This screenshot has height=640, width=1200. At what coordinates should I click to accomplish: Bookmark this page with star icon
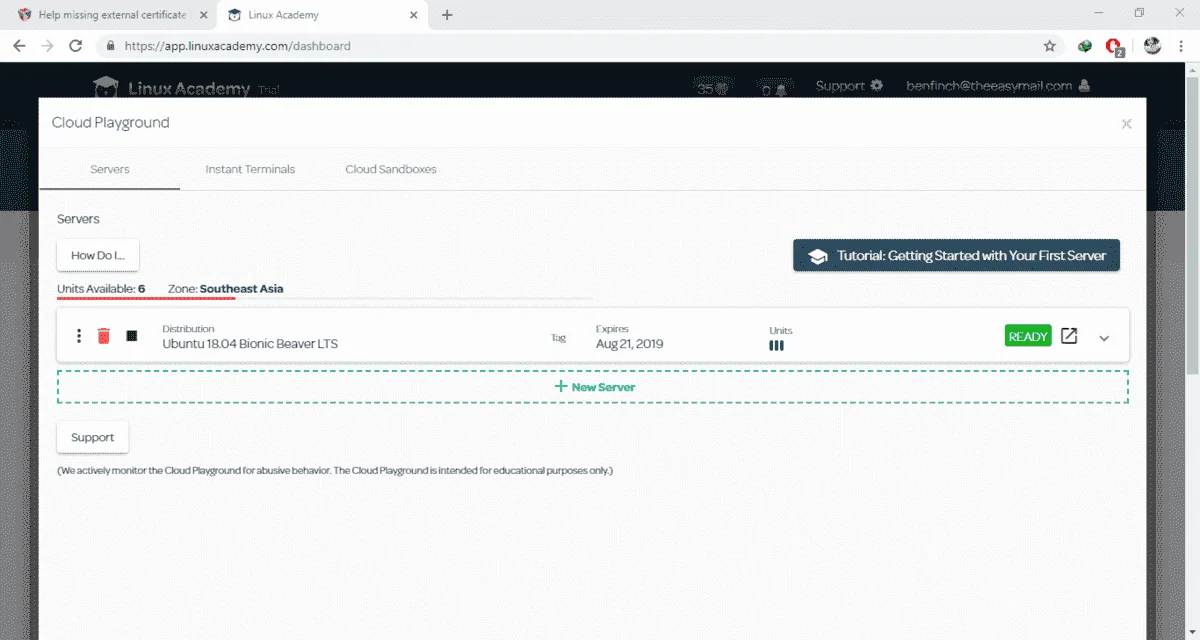tap(1049, 46)
